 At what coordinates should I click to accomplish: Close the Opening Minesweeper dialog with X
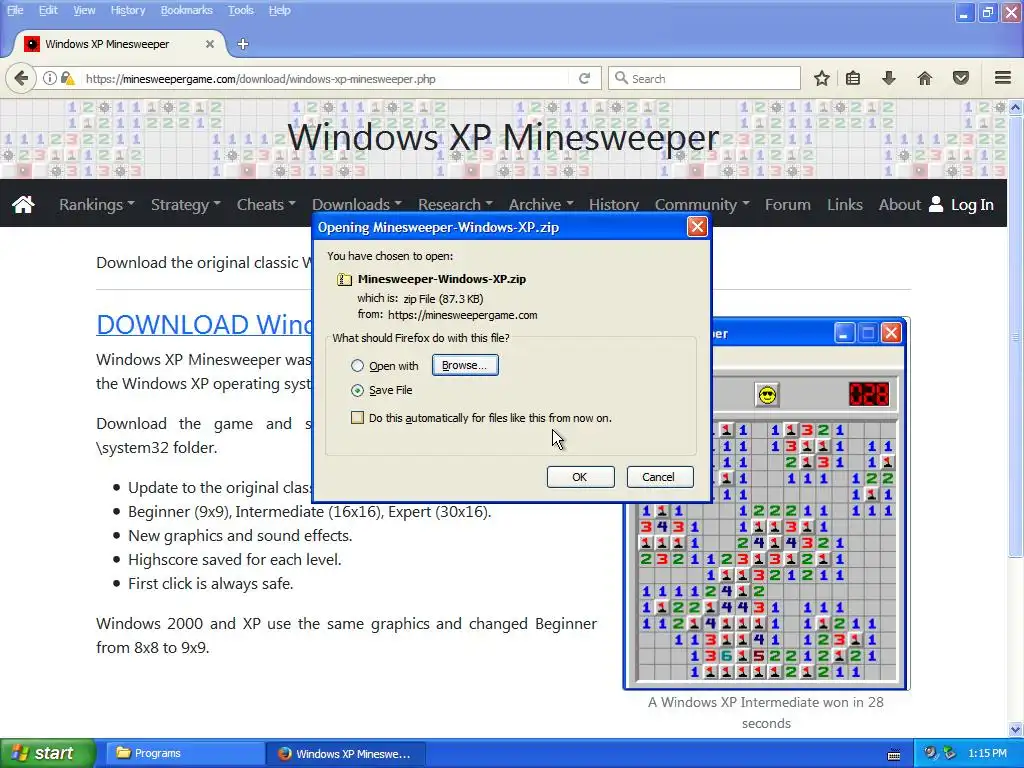[x=697, y=227]
